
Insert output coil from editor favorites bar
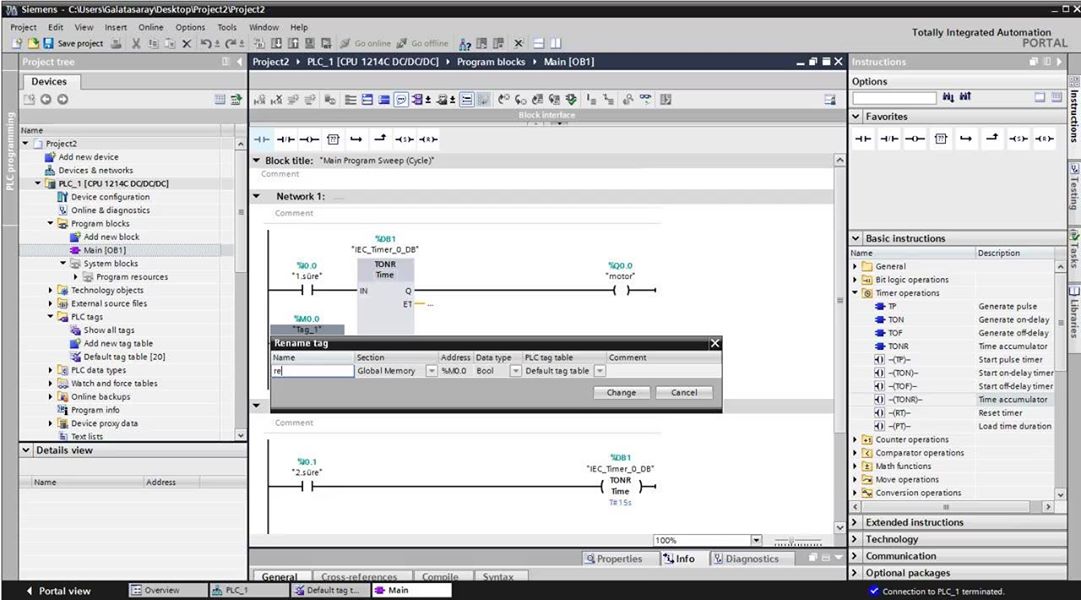(x=309, y=139)
